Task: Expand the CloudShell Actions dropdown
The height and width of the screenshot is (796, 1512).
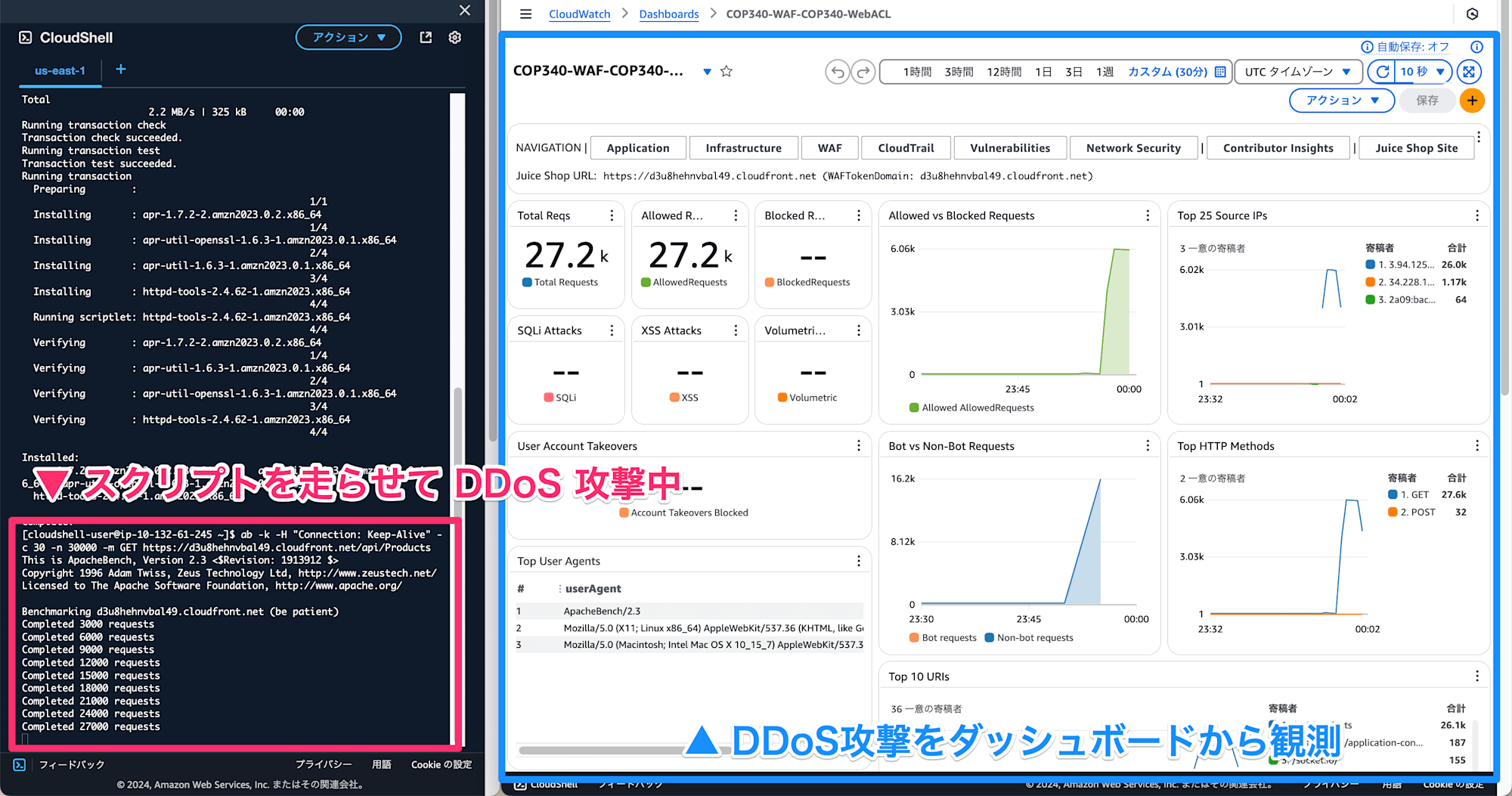Action: 349,37
